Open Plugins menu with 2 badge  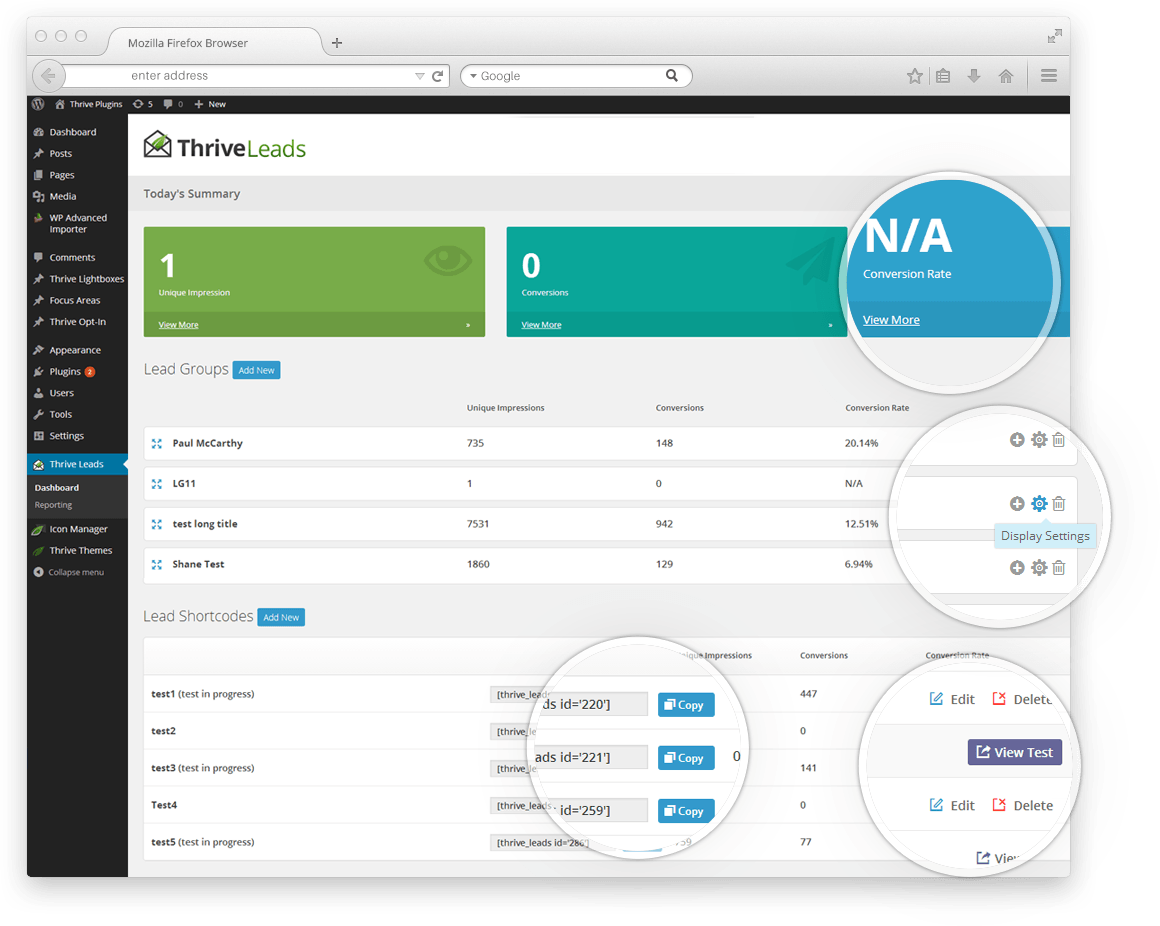[72, 372]
